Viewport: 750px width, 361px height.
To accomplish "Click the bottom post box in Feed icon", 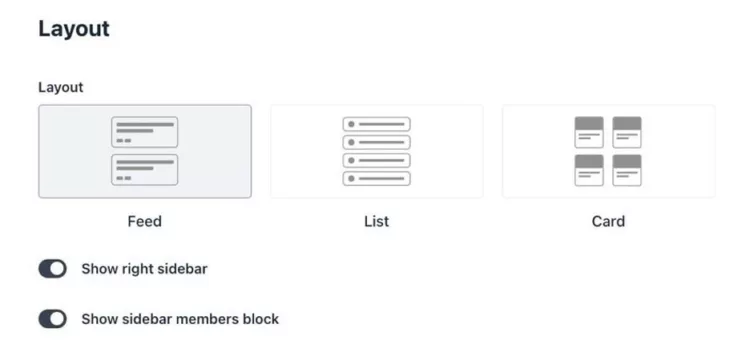I will [x=144, y=170].
